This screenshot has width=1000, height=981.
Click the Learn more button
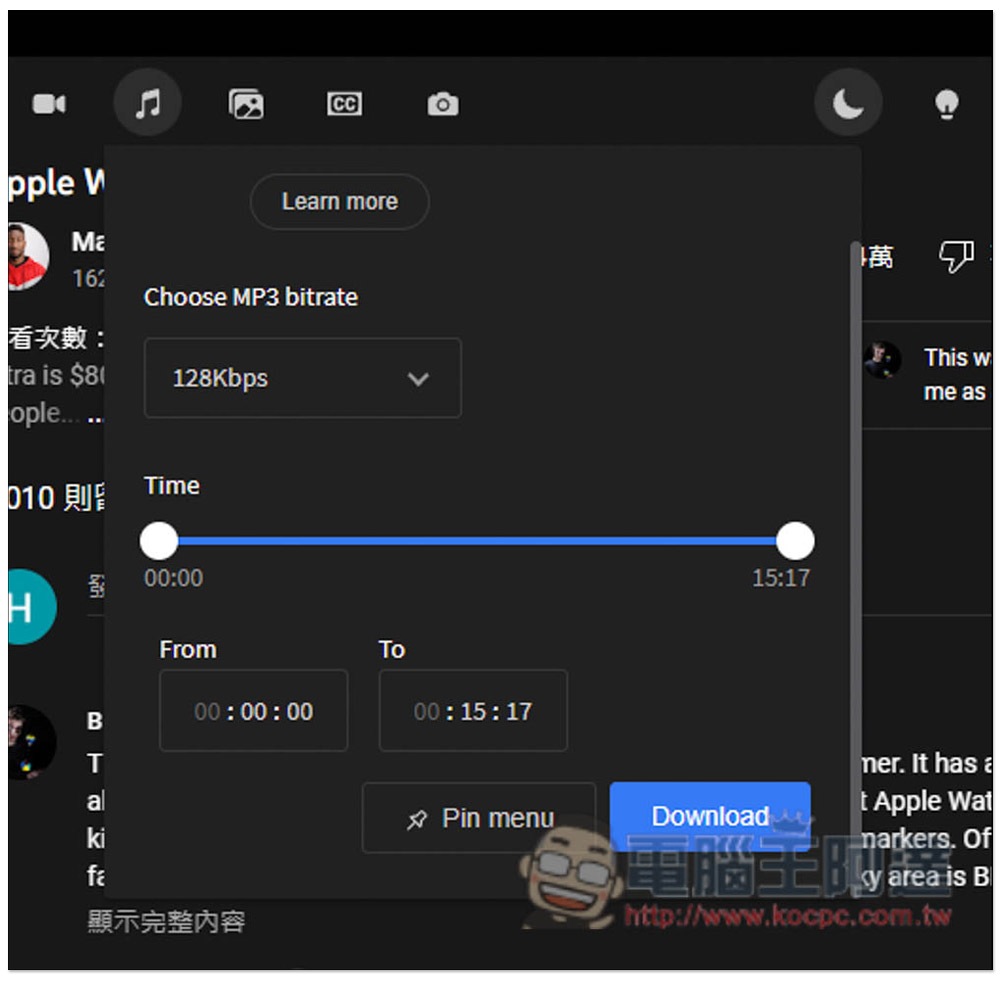[340, 202]
